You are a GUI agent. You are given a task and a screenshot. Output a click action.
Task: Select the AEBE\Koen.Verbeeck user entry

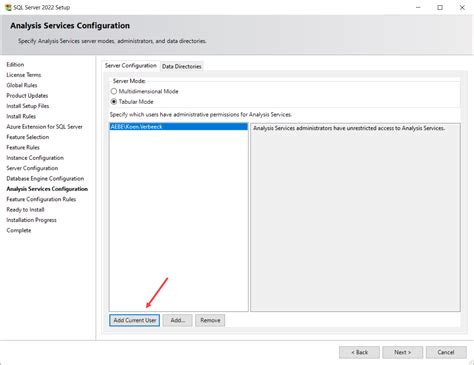pos(179,127)
